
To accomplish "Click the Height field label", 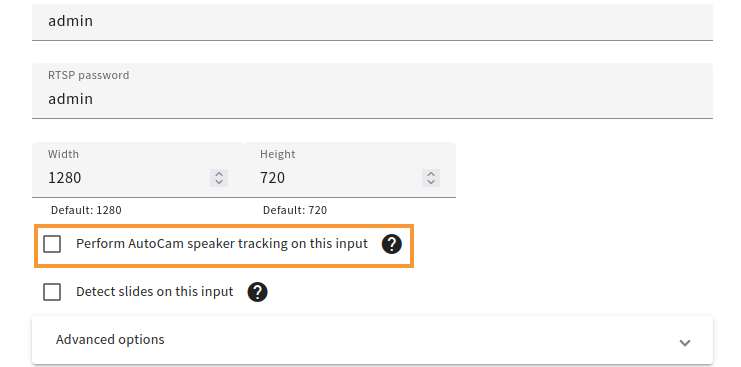I will click(277, 154).
